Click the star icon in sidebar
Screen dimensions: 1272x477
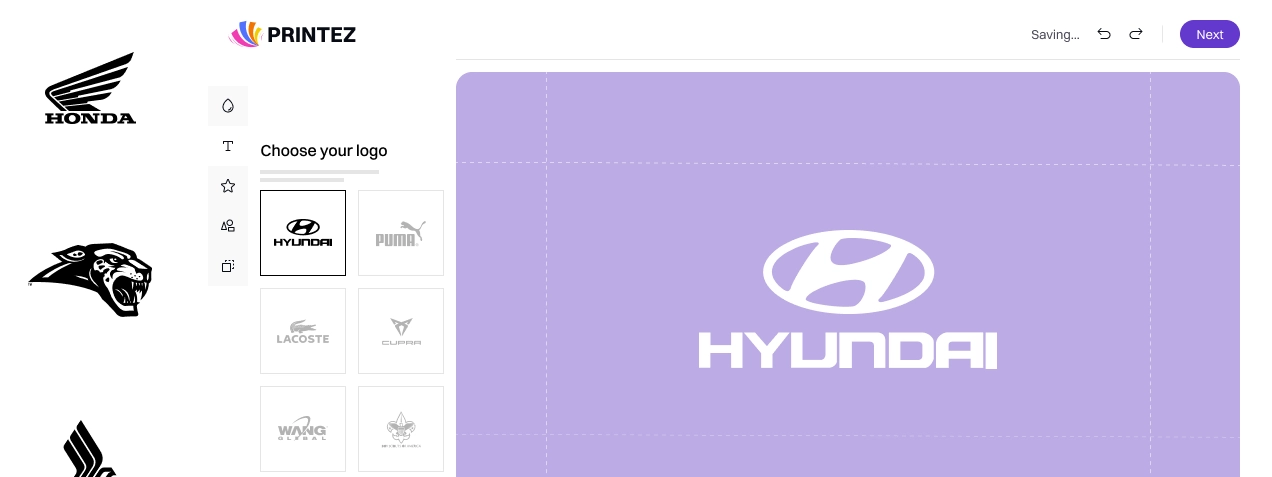tap(228, 186)
